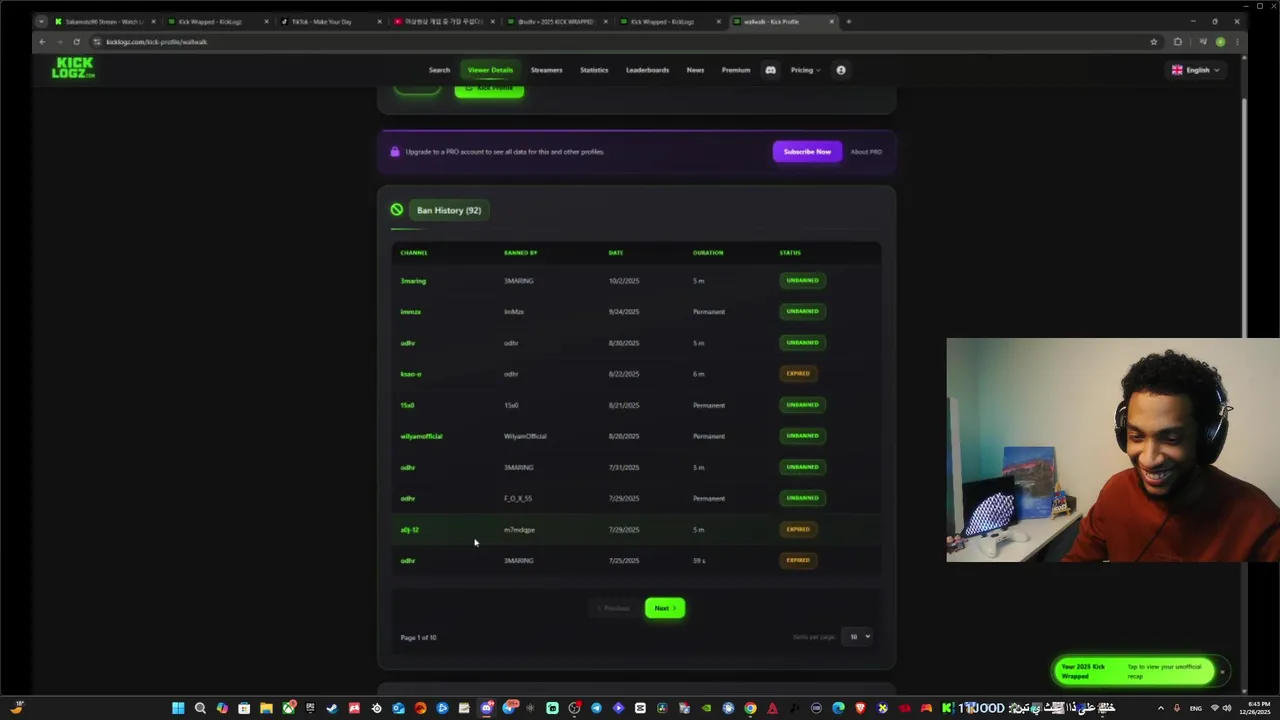
Task: Select the Viewer Details nav item
Action: [x=490, y=70]
